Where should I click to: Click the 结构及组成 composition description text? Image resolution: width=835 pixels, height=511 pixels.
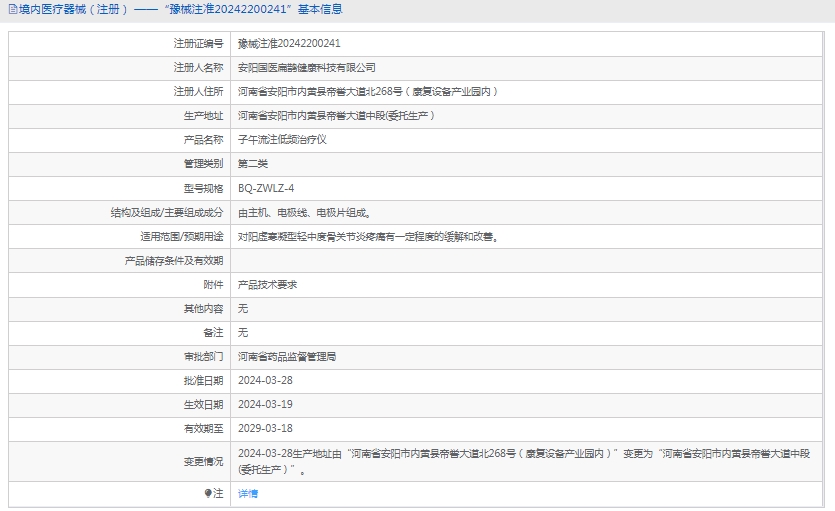coord(304,212)
